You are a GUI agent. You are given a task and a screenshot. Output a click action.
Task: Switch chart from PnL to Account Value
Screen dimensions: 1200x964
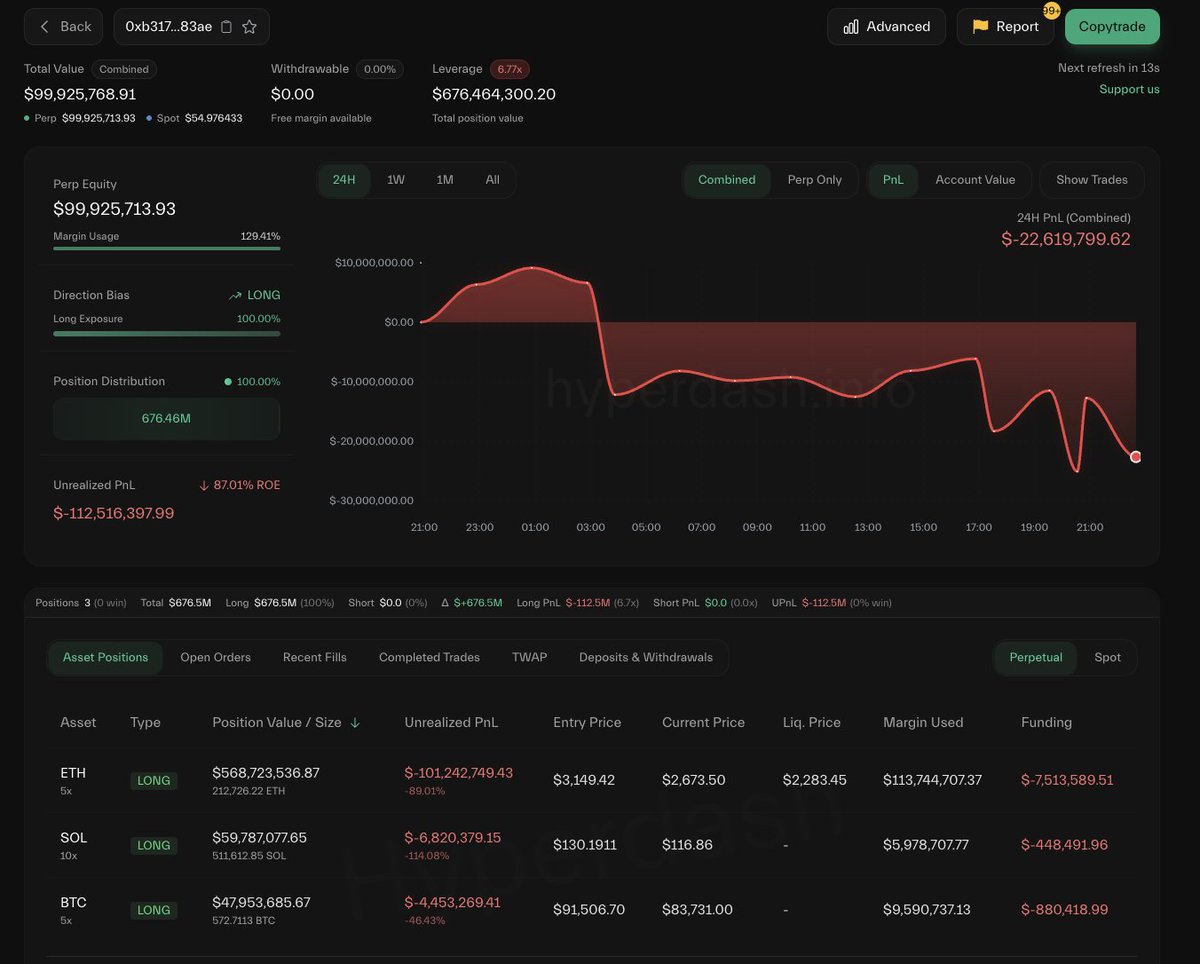point(975,180)
